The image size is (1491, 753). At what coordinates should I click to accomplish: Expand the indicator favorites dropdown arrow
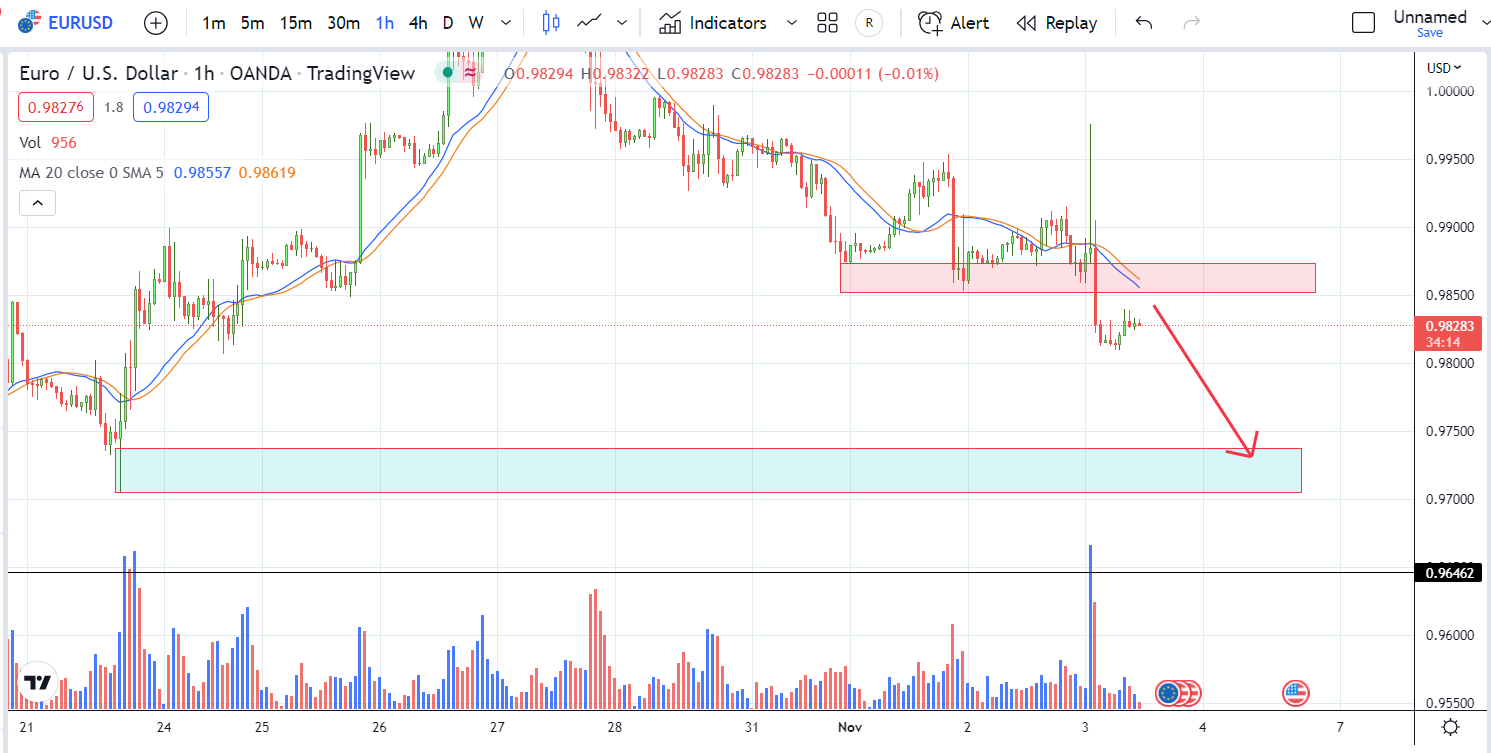coord(792,22)
